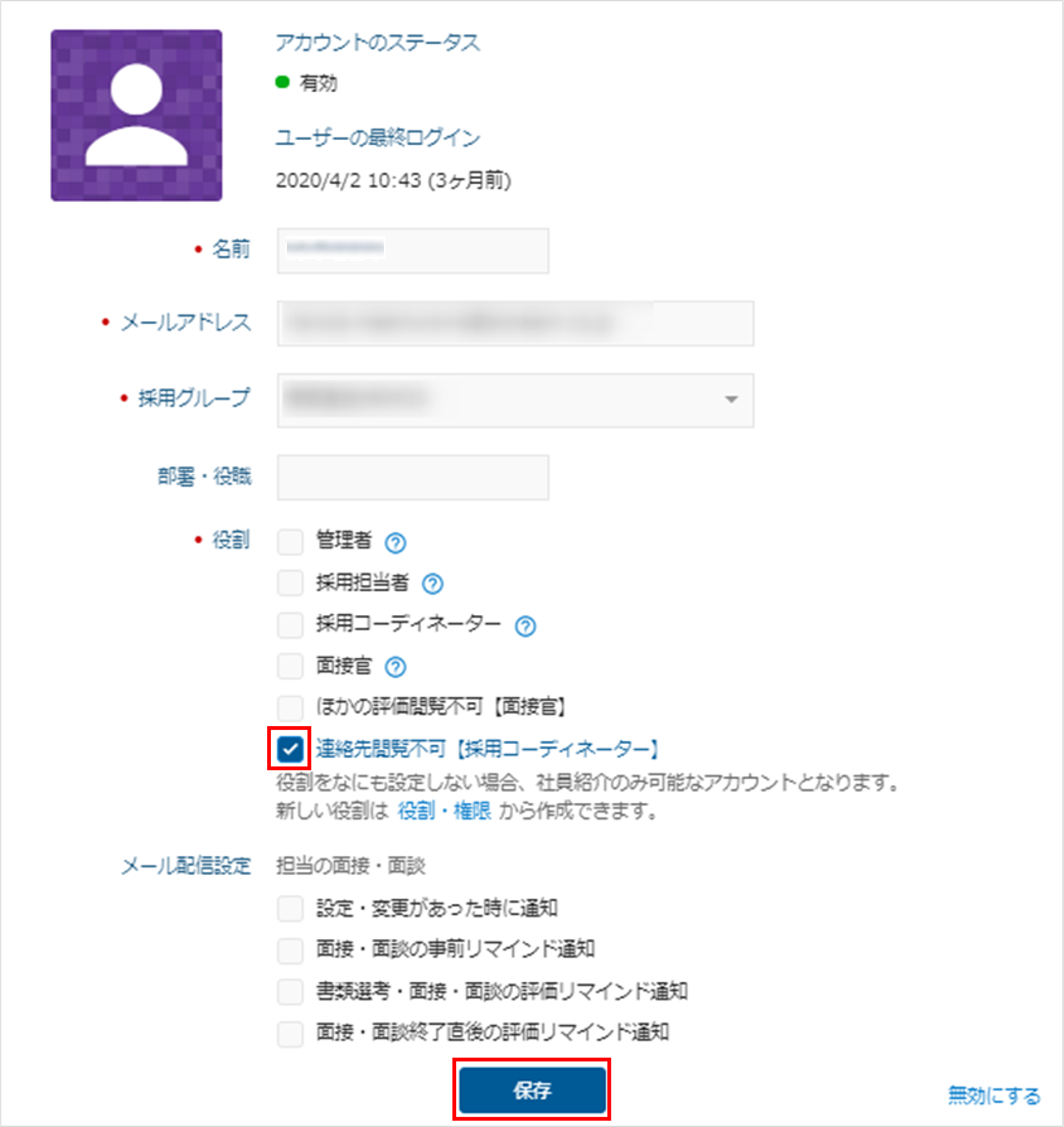The image size is (1064, 1127).
Task: Click the ユーザーの最終ログイン heading
Action: coord(378,138)
